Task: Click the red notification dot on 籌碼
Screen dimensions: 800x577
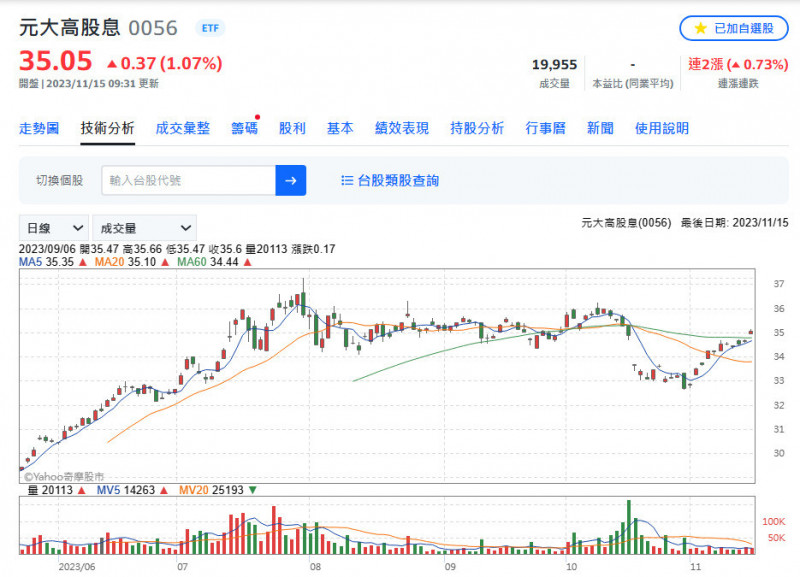Action: click(258, 117)
